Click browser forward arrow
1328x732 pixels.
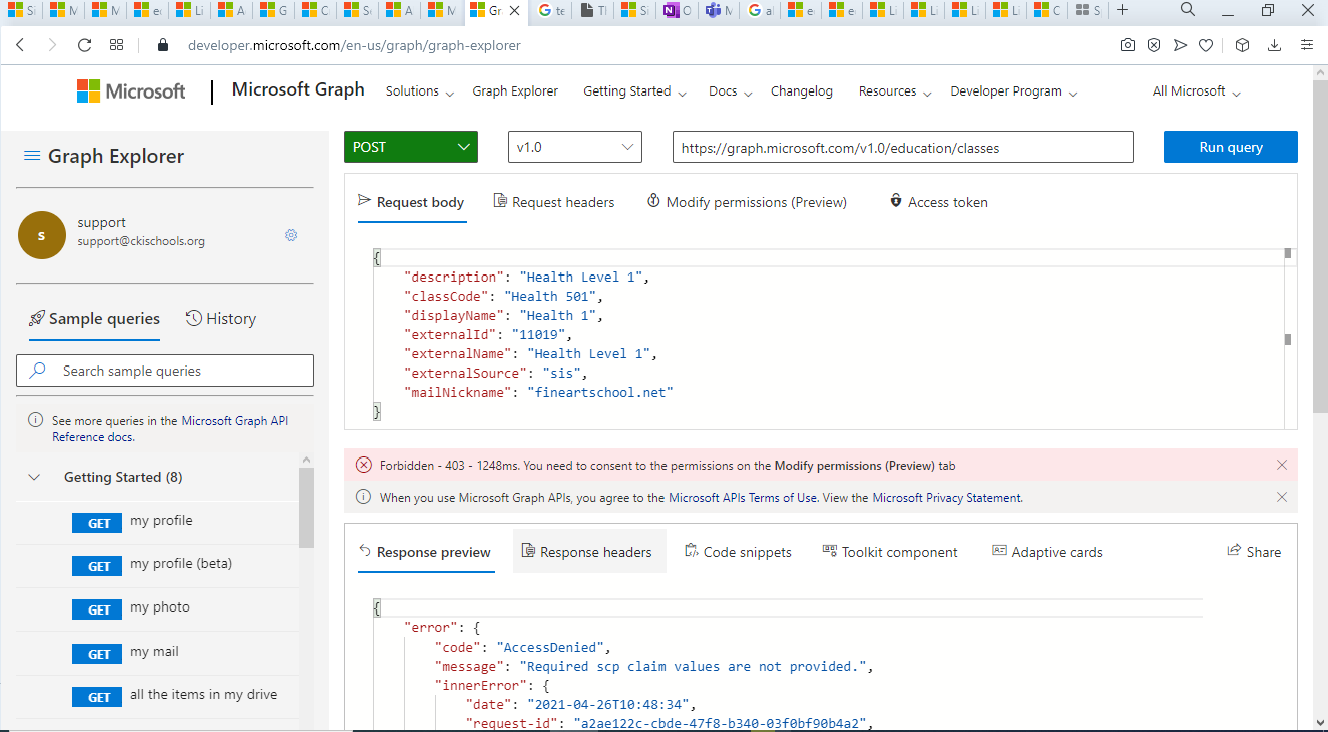point(52,45)
